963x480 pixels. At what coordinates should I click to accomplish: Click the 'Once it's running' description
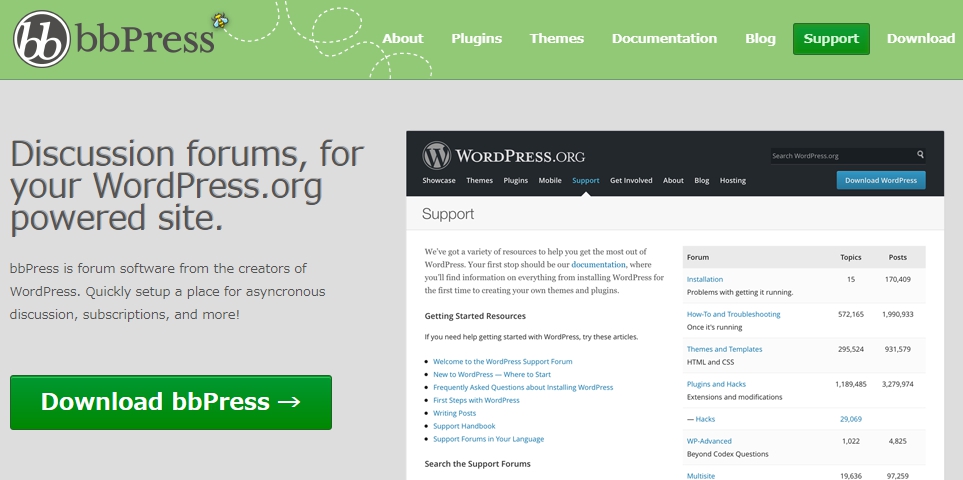click(714, 327)
